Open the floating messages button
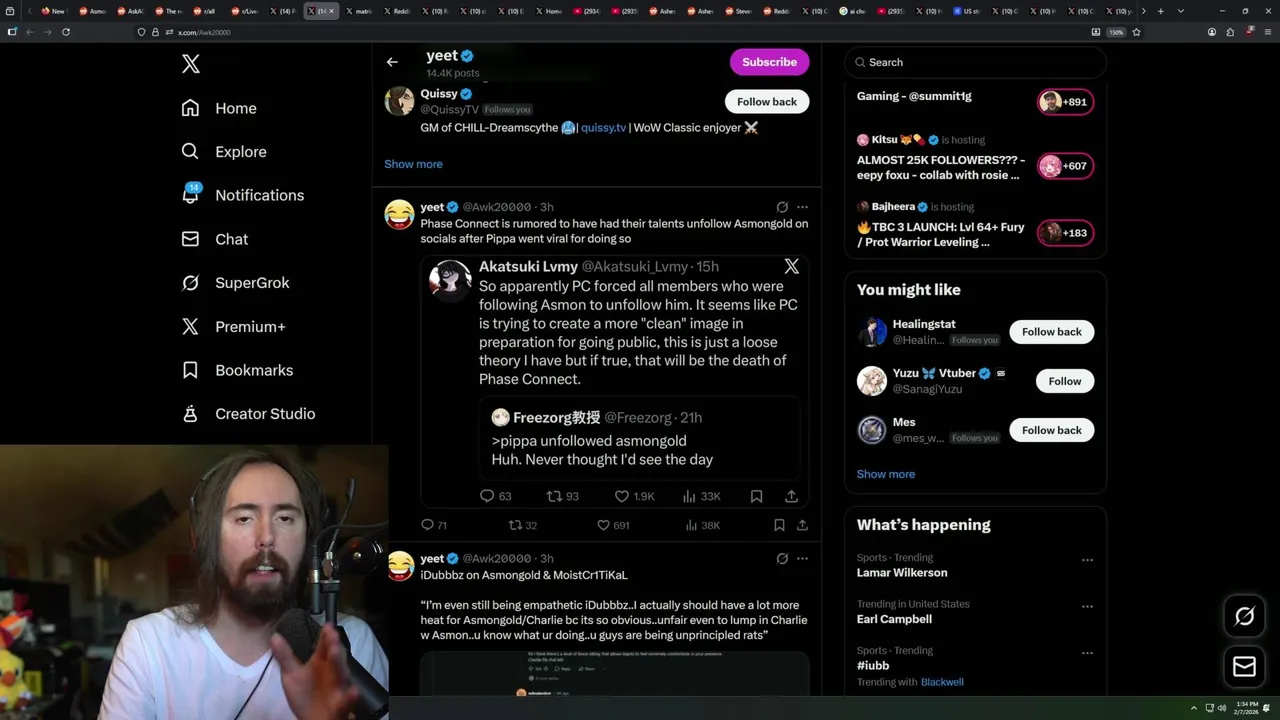 pyautogui.click(x=1244, y=667)
